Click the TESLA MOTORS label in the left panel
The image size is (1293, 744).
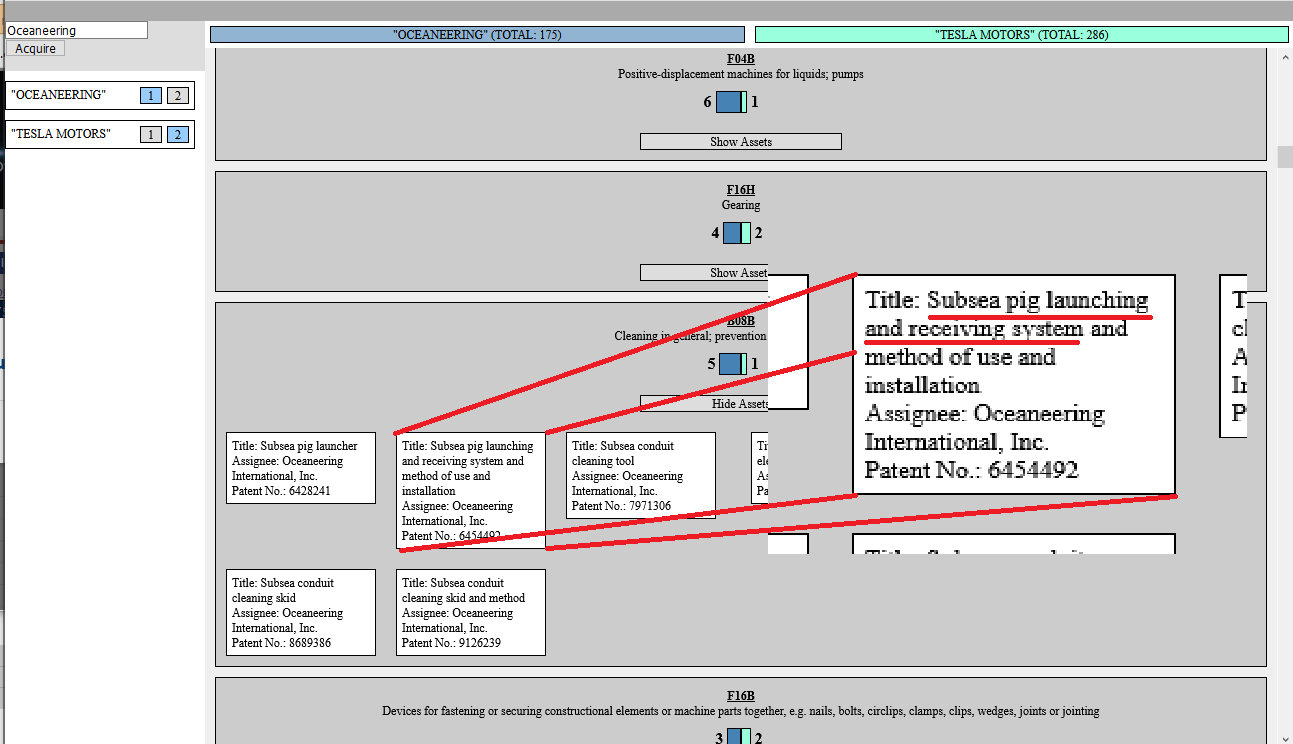(x=61, y=134)
